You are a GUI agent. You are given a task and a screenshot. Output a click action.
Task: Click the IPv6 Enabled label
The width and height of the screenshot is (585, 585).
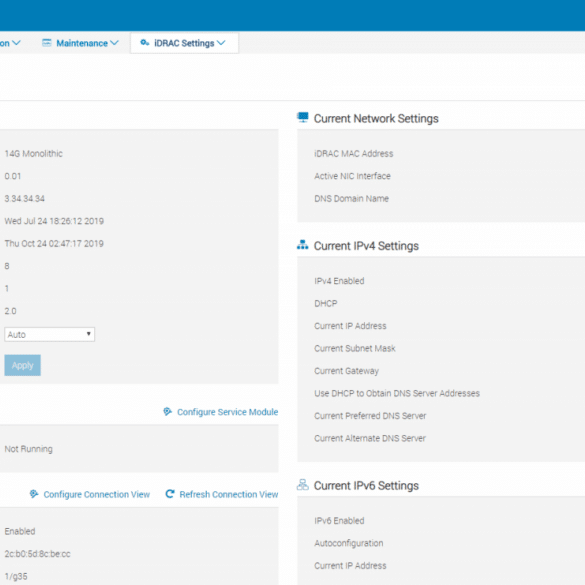339,520
